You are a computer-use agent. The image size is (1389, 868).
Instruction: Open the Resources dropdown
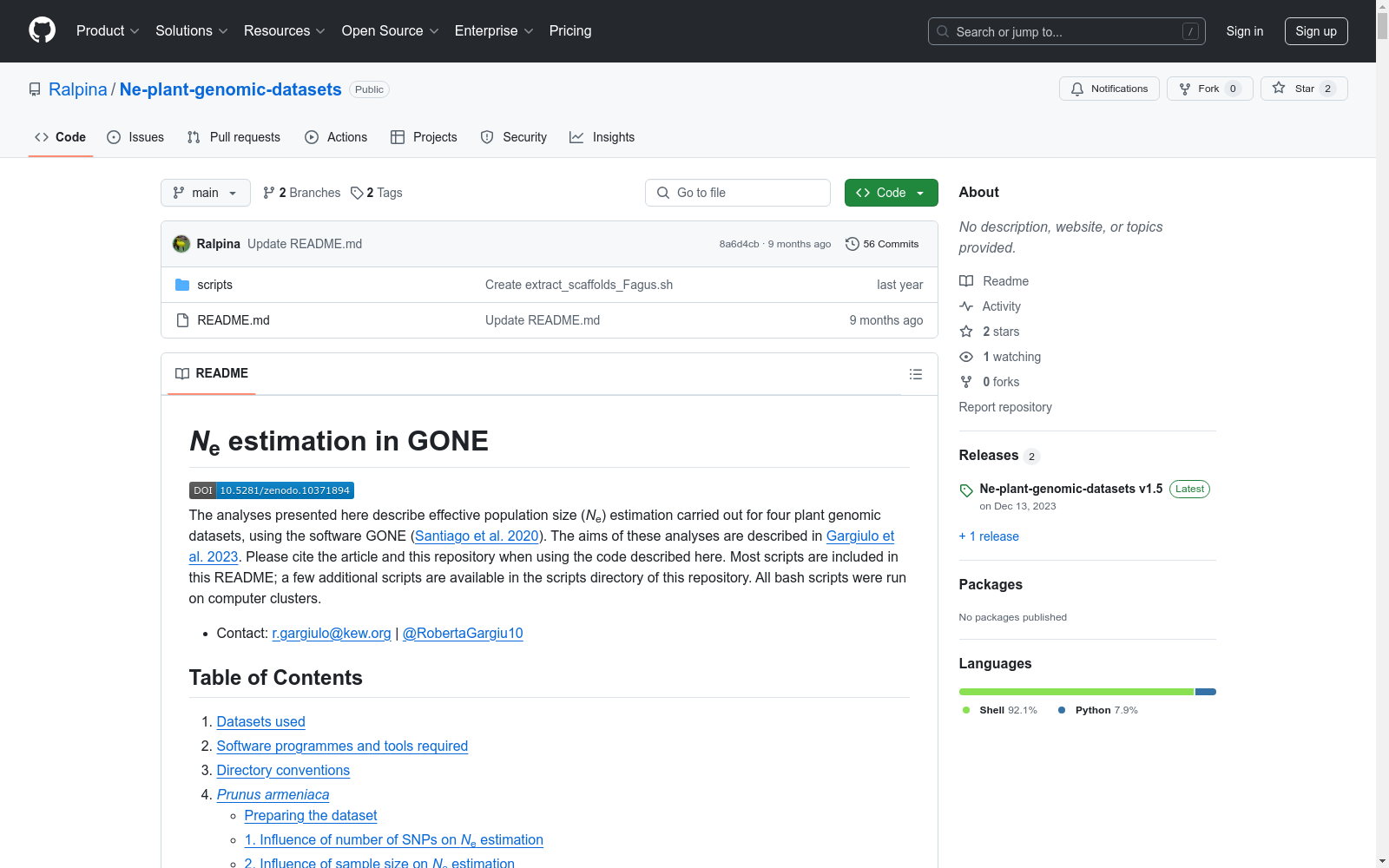coord(285,30)
